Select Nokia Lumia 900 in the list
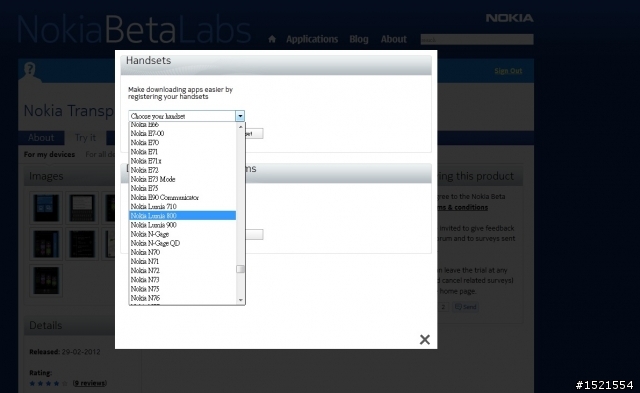Screen dimensions: 640x393 tap(182, 225)
